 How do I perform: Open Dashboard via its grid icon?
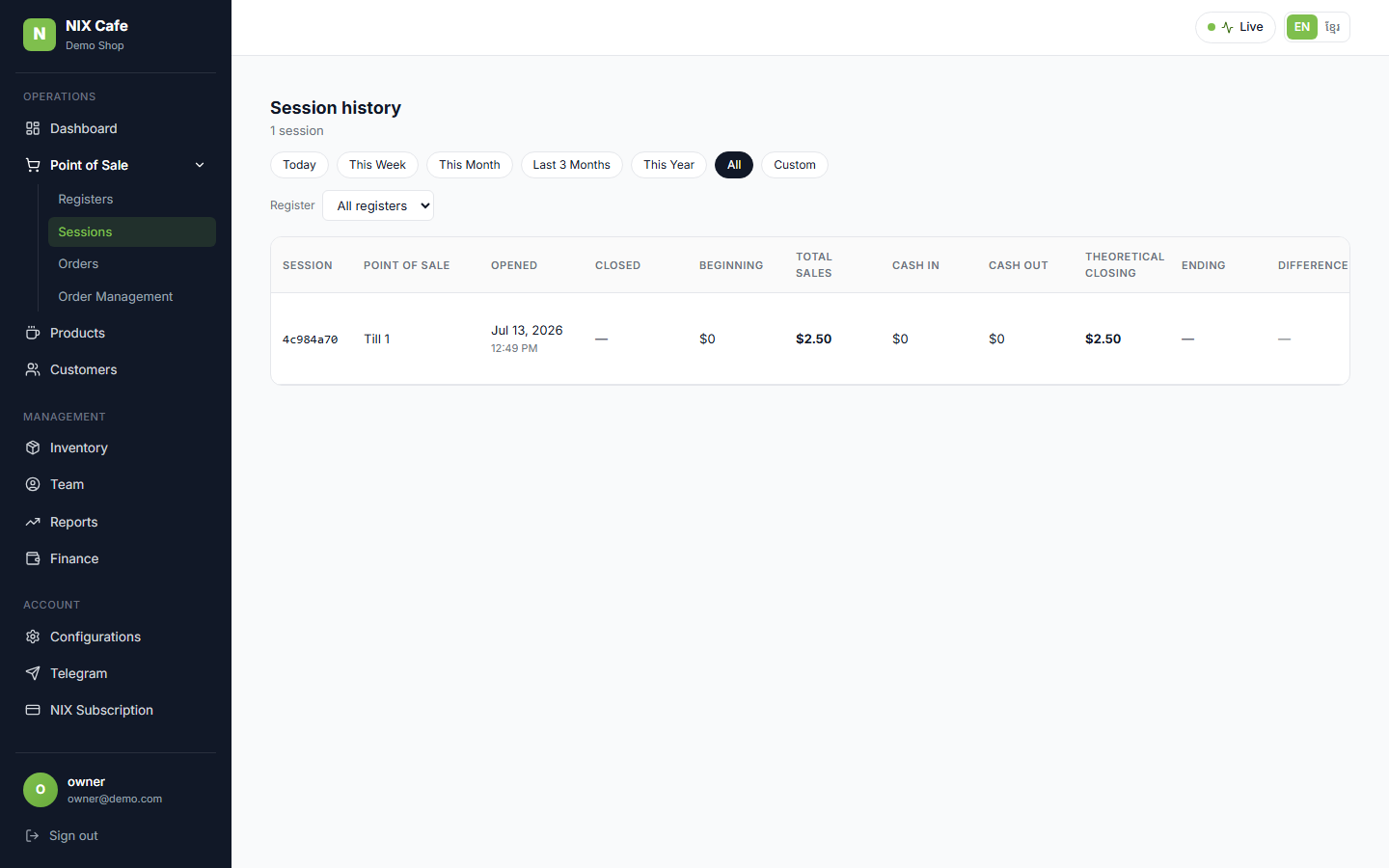pos(33,128)
